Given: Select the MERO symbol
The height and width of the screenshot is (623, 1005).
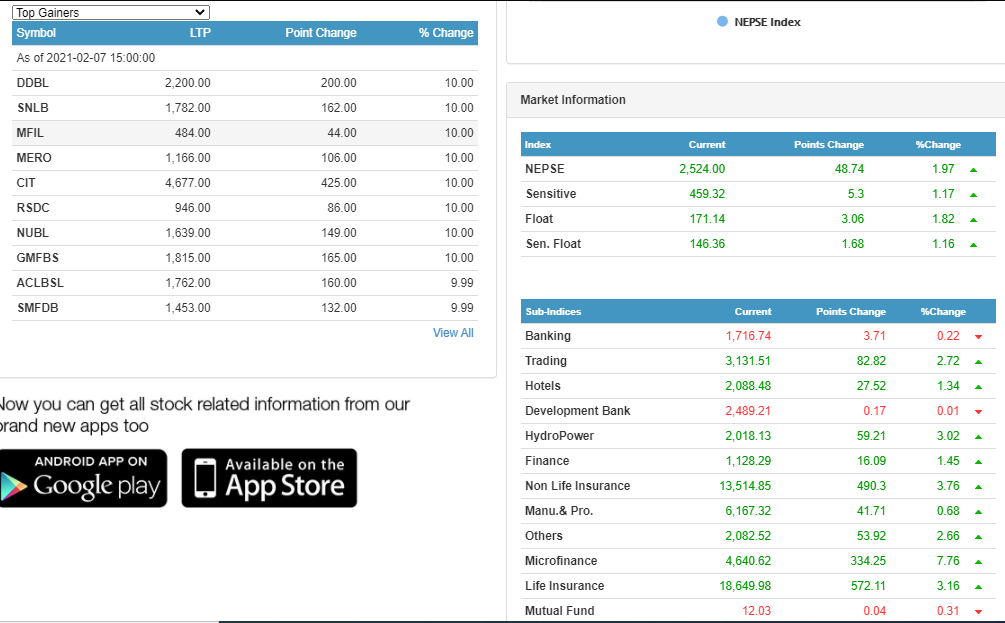Looking at the screenshot, I should (34, 158).
